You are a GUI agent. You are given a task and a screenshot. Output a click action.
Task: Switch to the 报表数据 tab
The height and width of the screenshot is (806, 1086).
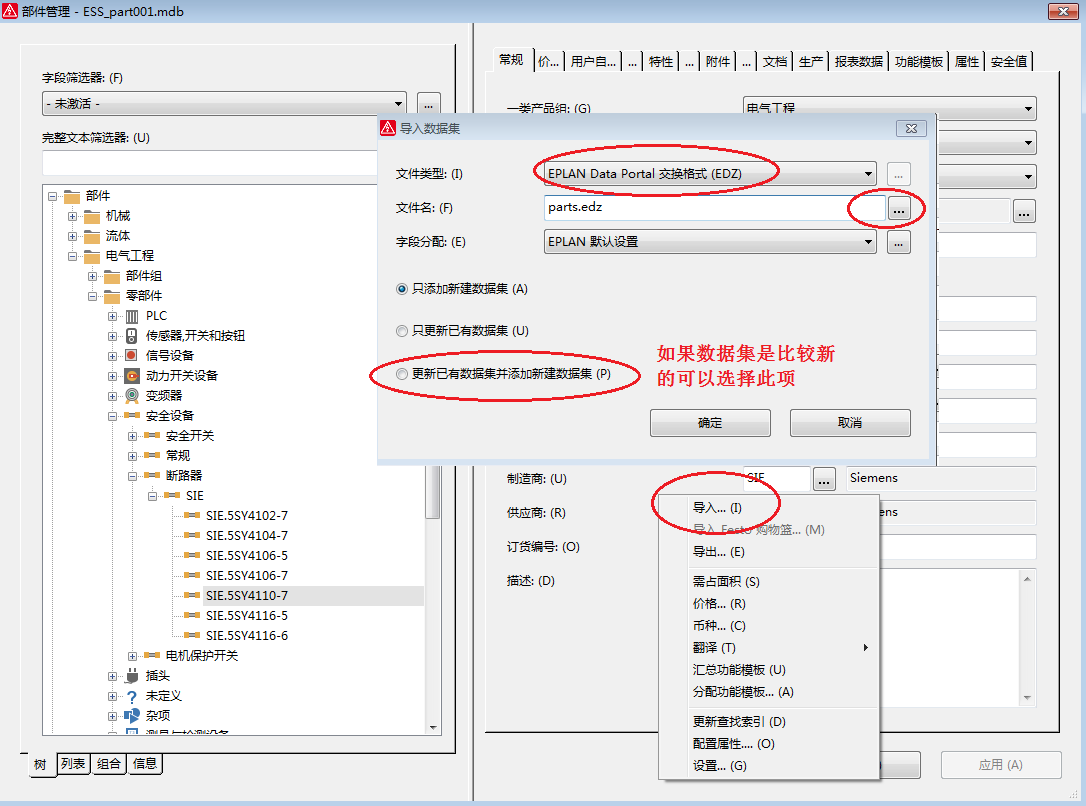coord(859,62)
